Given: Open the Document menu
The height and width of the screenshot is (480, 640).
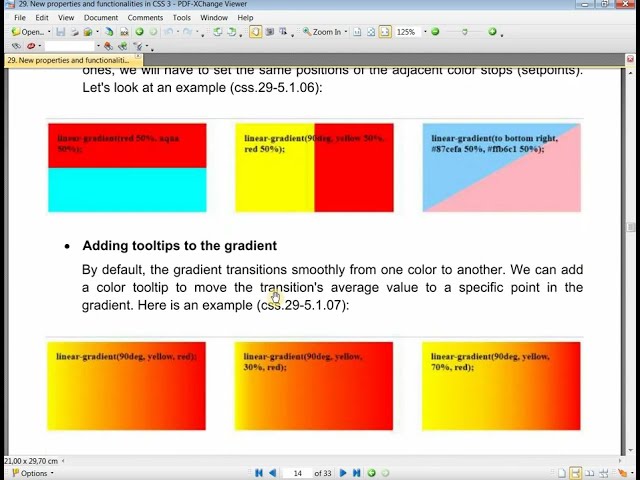Looking at the screenshot, I should pos(101,18).
